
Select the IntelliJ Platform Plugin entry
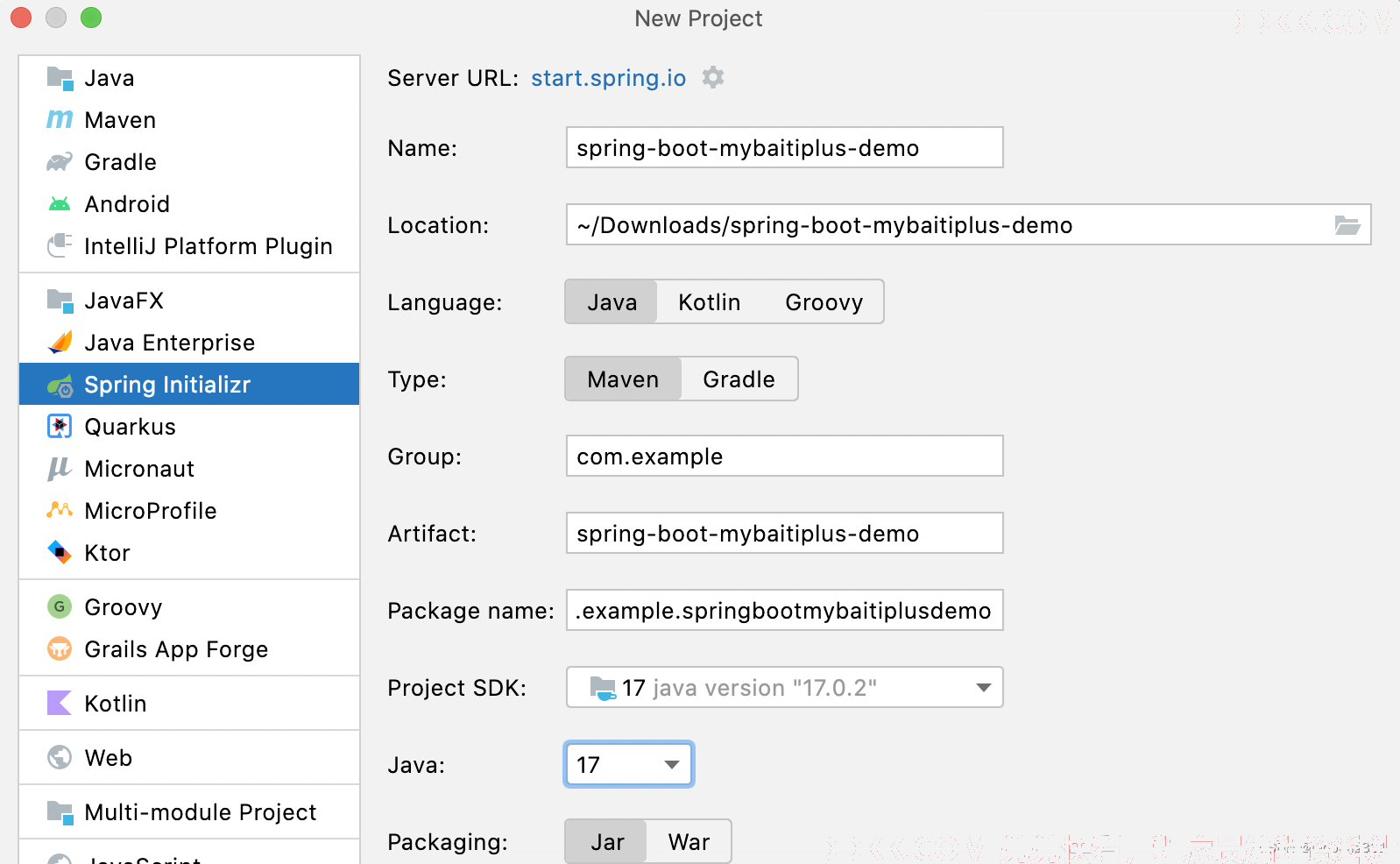[x=189, y=246]
